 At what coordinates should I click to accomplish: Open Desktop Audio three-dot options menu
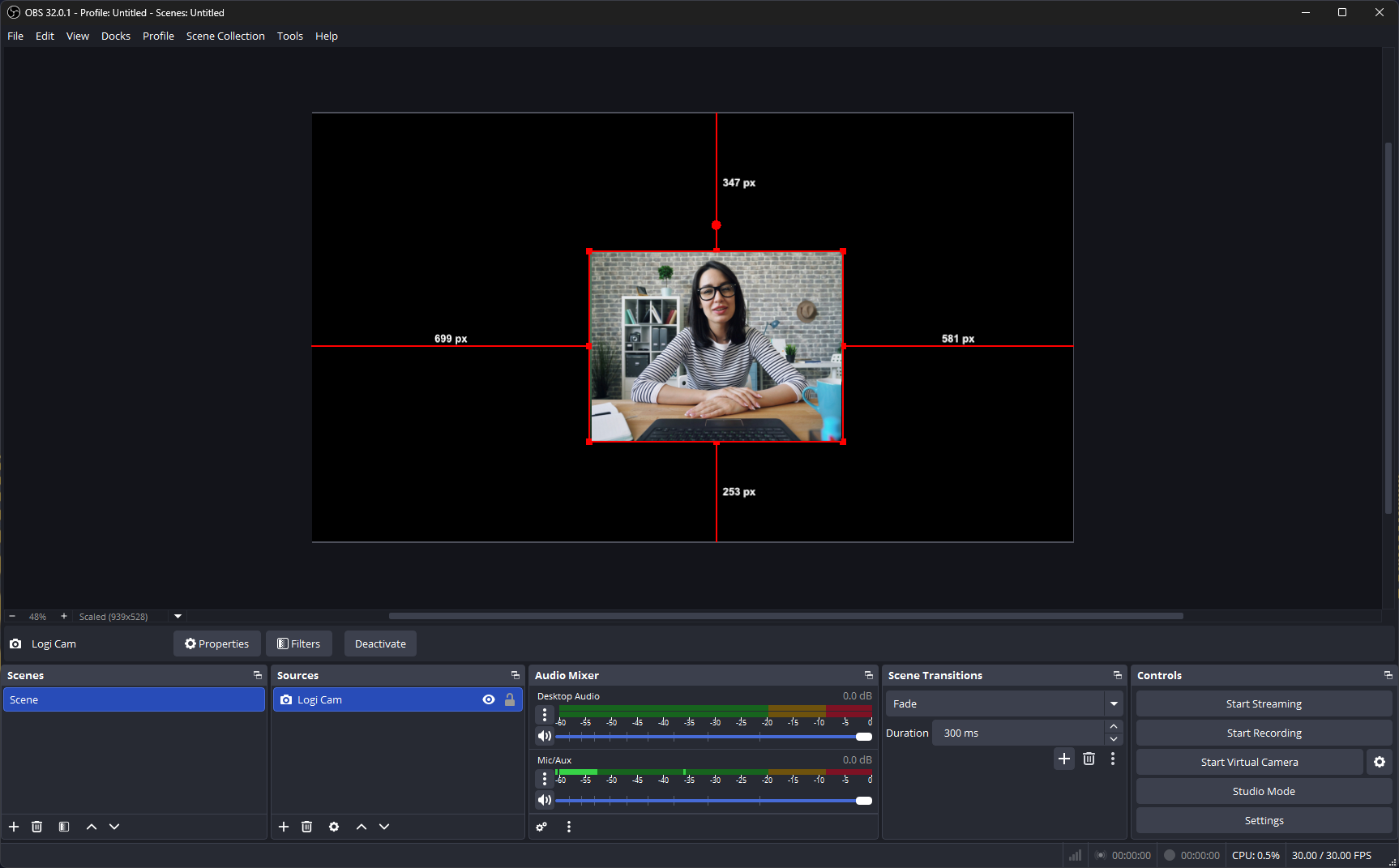pos(545,715)
